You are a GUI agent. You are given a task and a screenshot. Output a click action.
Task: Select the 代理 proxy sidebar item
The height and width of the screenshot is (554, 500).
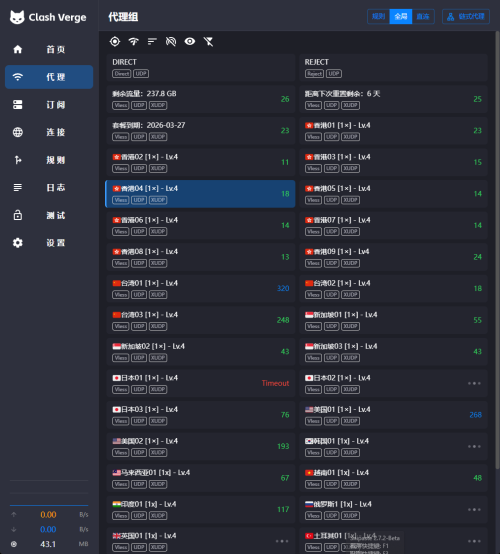(x=49, y=77)
